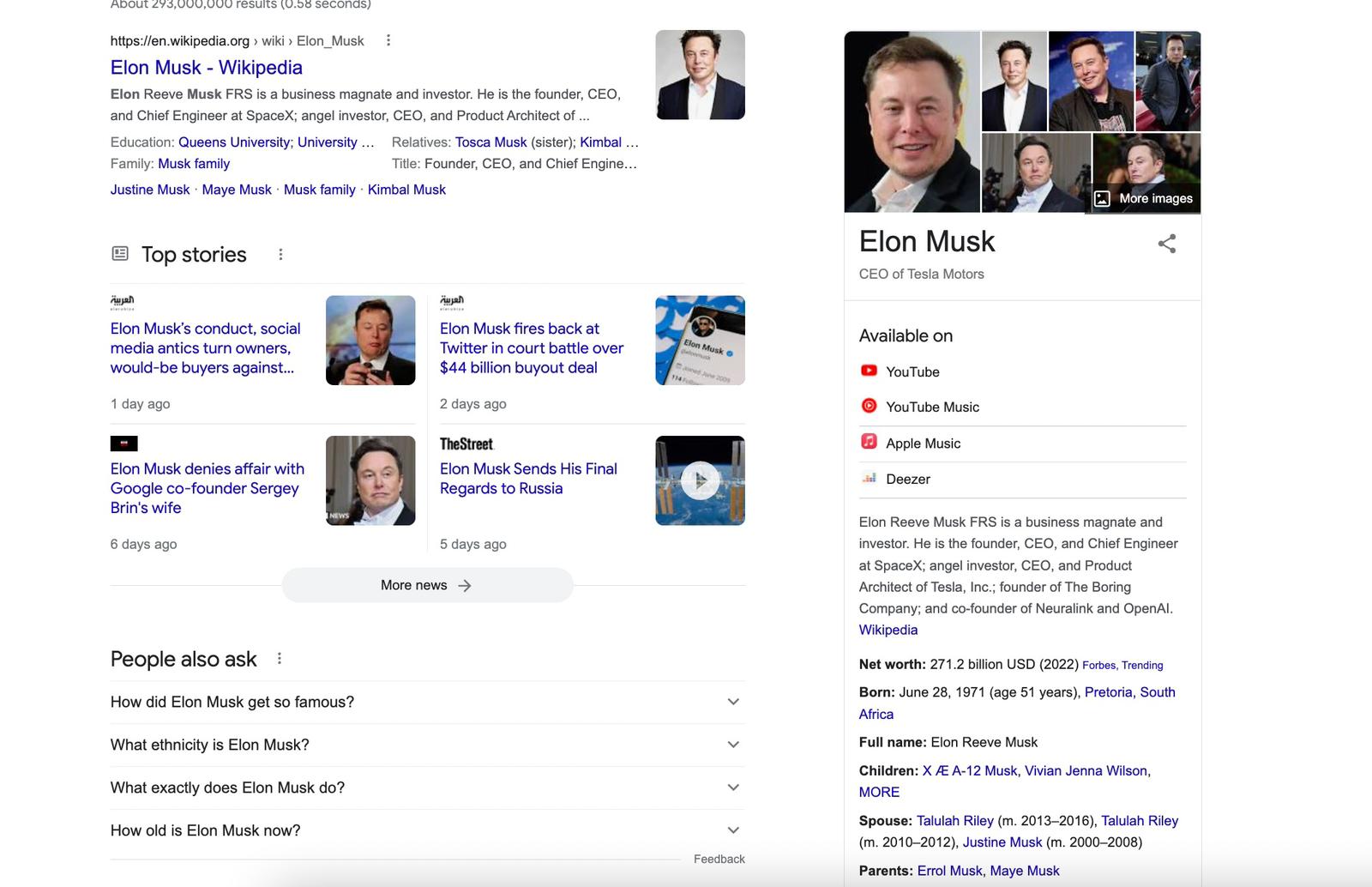This screenshot has width=1372, height=887.
Task: Open the large Elon Musk portrait in panel
Action: click(x=912, y=122)
